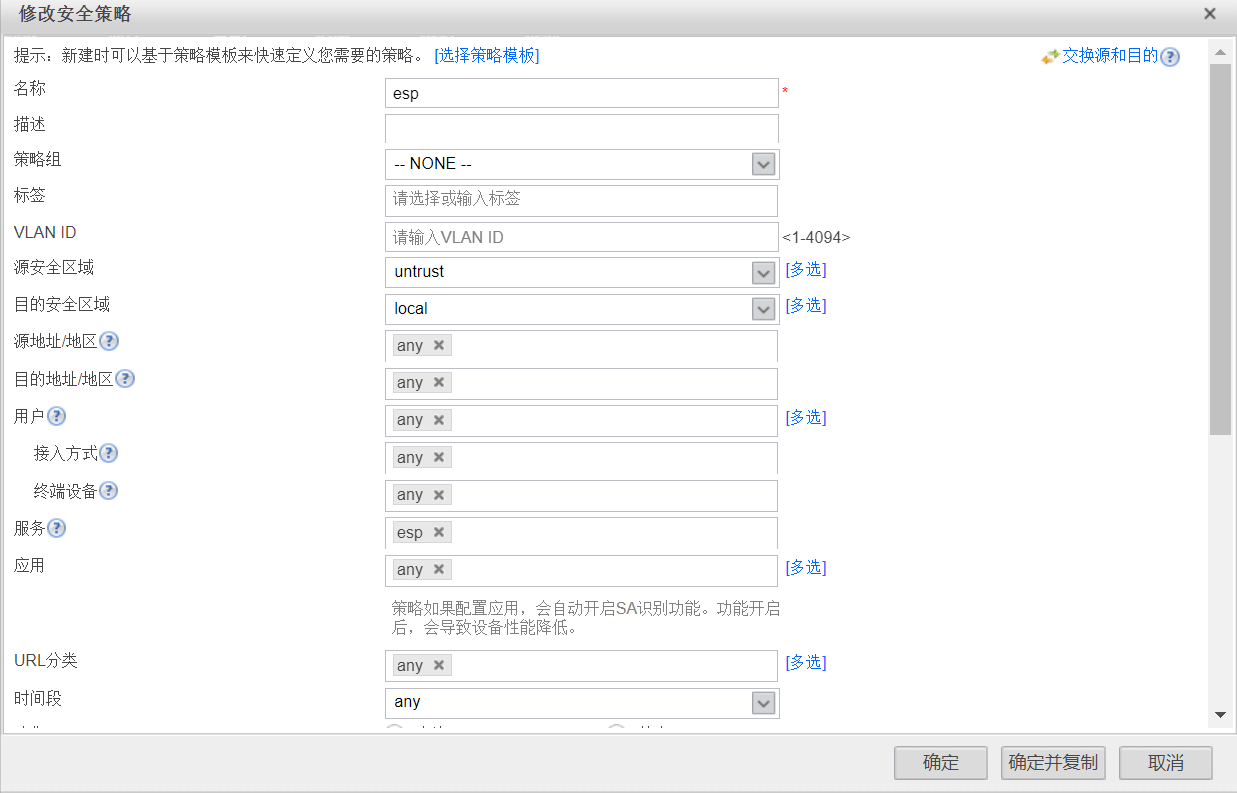The width and height of the screenshot is (1237, 793).
Task: Click inside the 应用 tag field
Action: coord(581,570)
